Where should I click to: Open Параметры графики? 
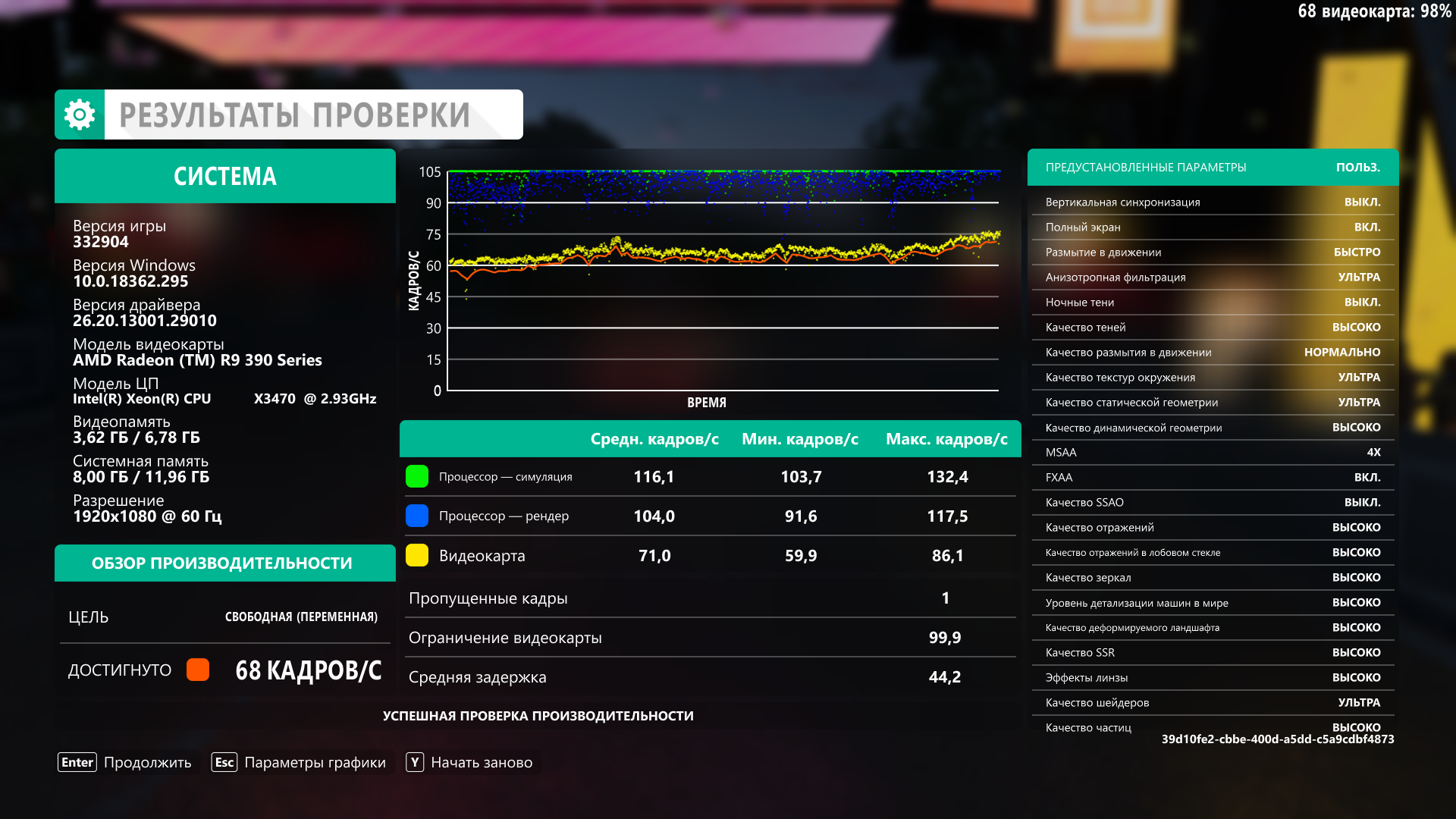click(x=315, y=762)
